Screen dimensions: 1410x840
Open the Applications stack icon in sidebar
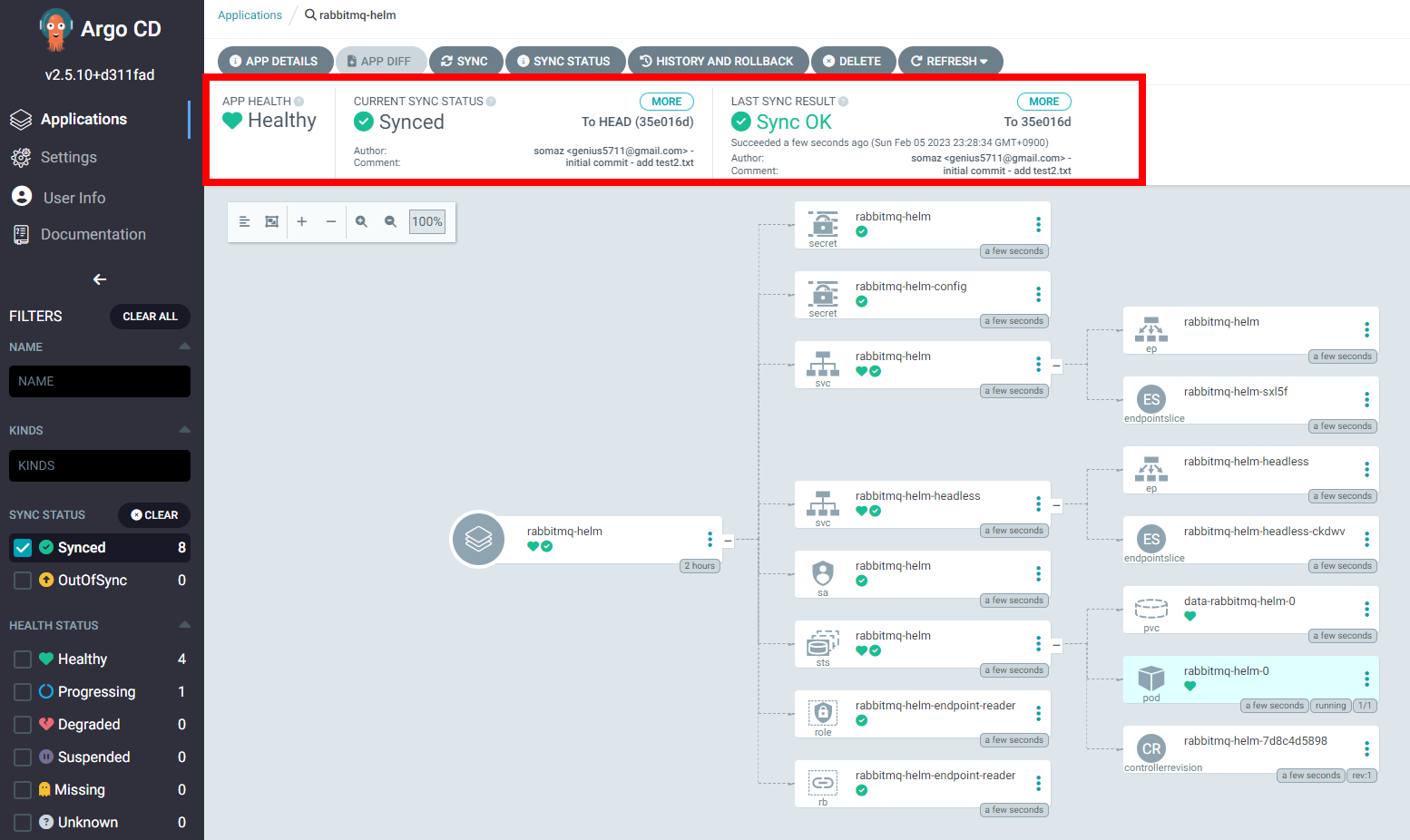21,120
